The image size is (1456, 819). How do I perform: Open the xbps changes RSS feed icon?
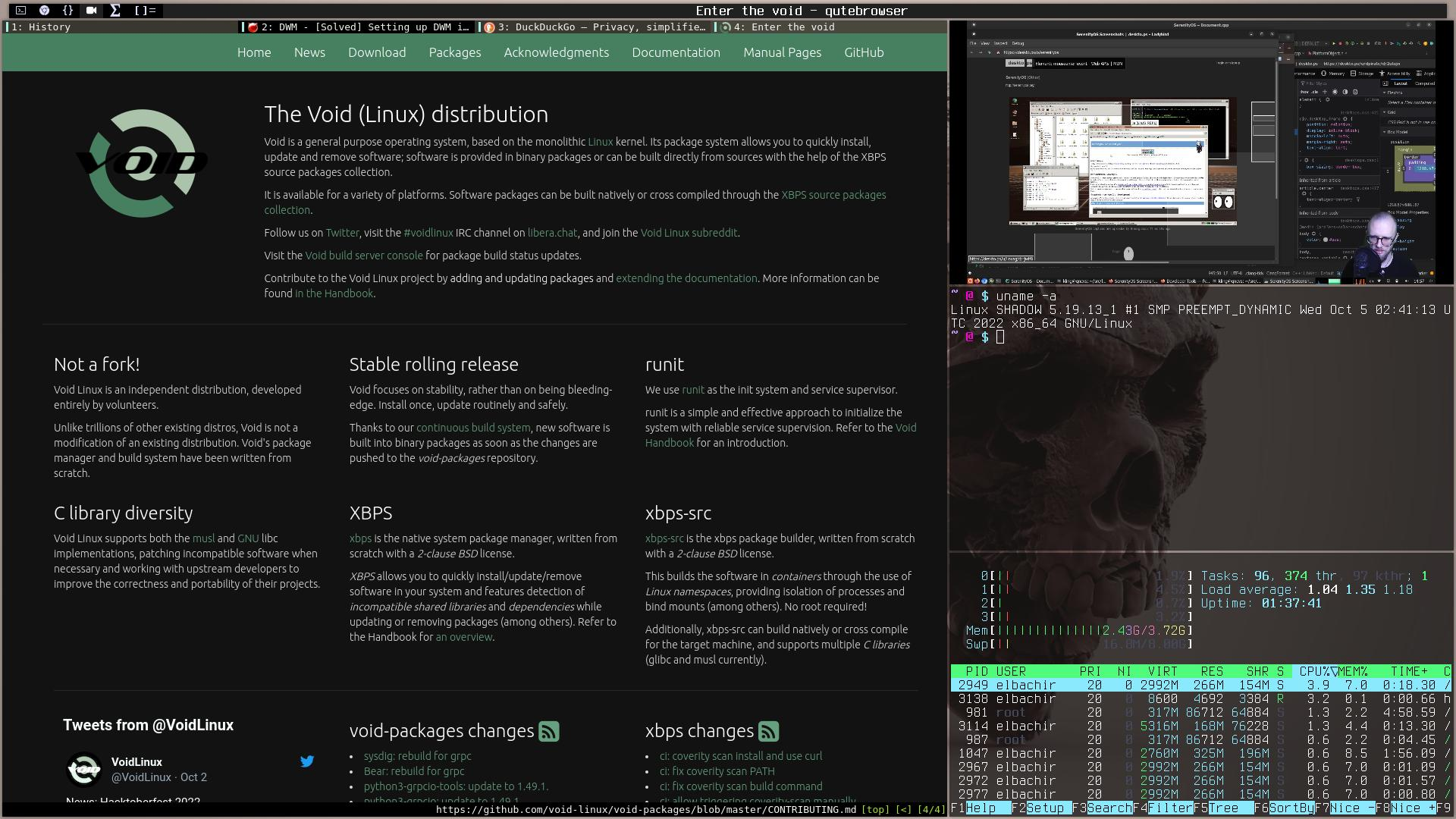768,732
